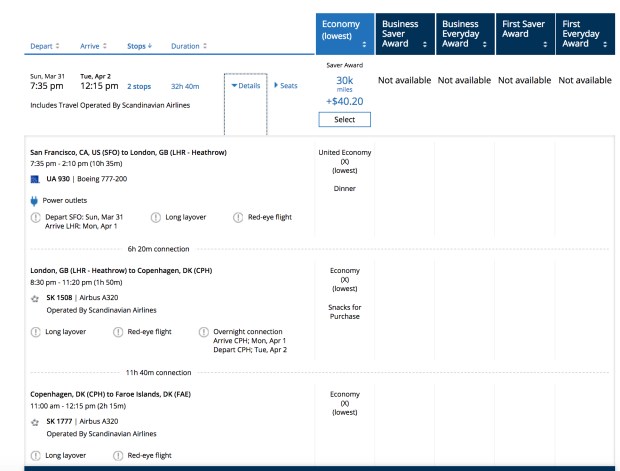
Task: Select the First Everyday Award column header
Action: click(585, 36)
